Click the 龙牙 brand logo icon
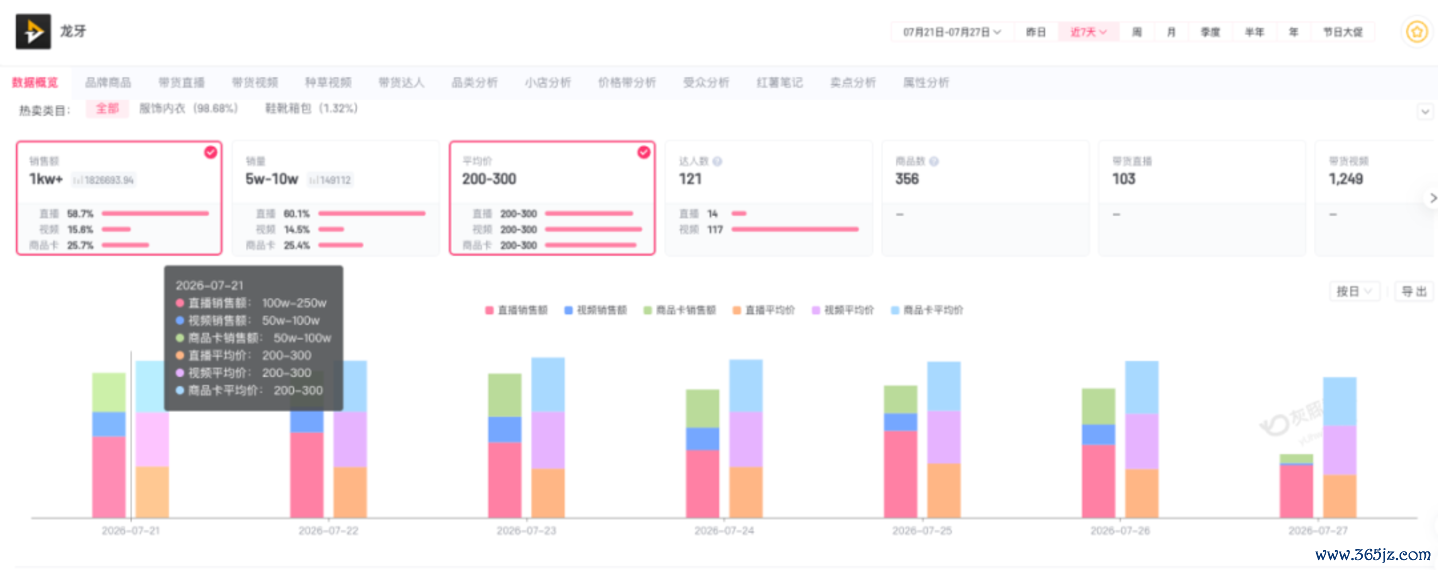The image size is (1438, 570). (33, 32)
